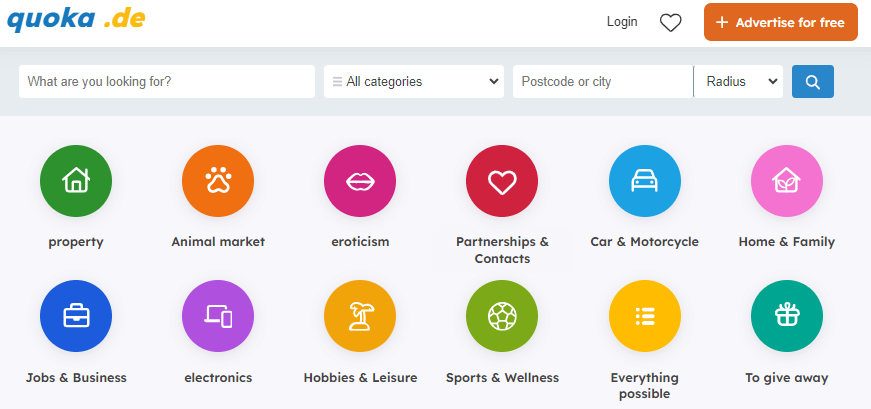Open the Login link
Screen dimensions: 871x409
click(622, 22)
